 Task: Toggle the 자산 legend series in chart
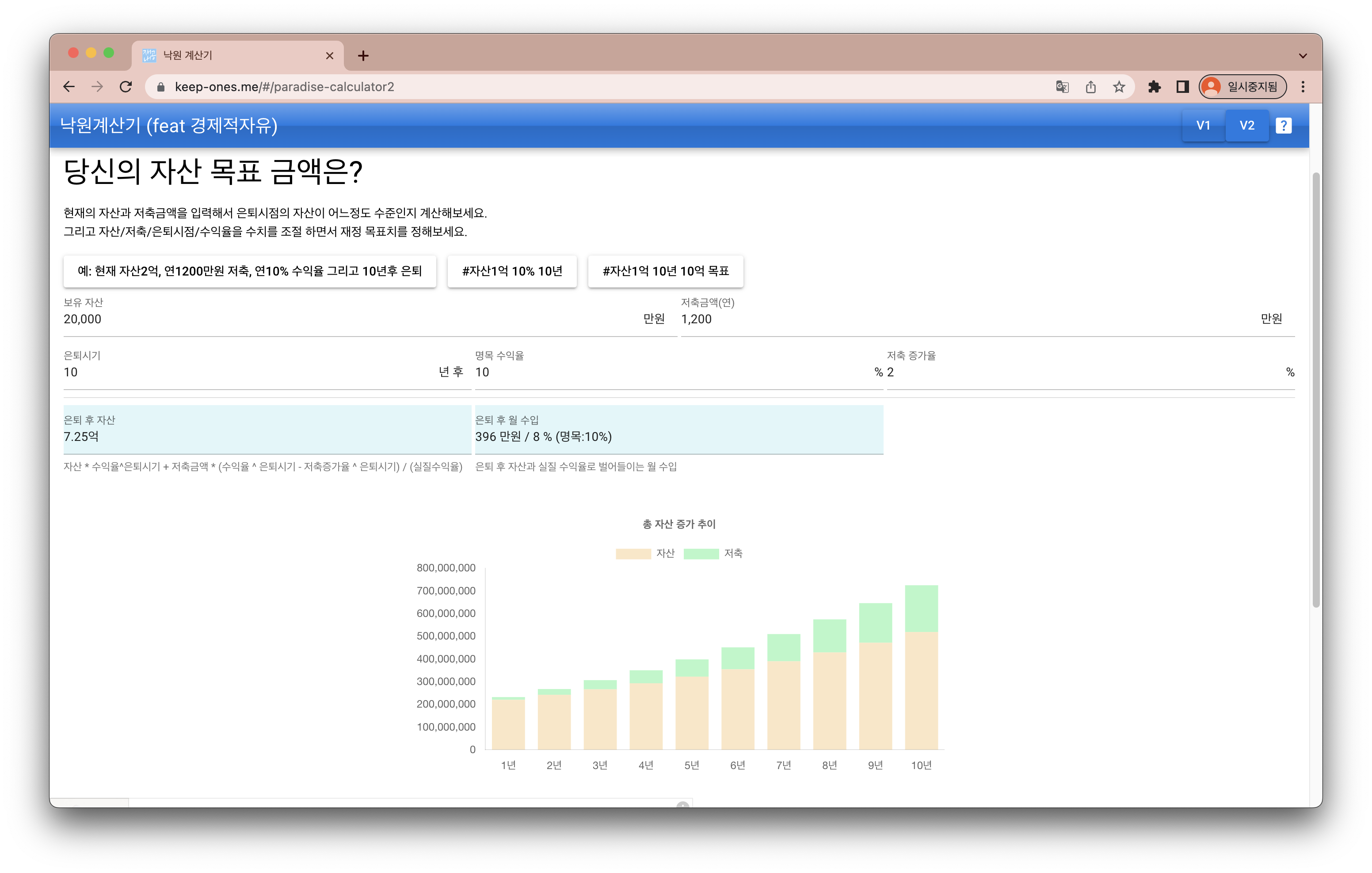click(x=645, y=553)
